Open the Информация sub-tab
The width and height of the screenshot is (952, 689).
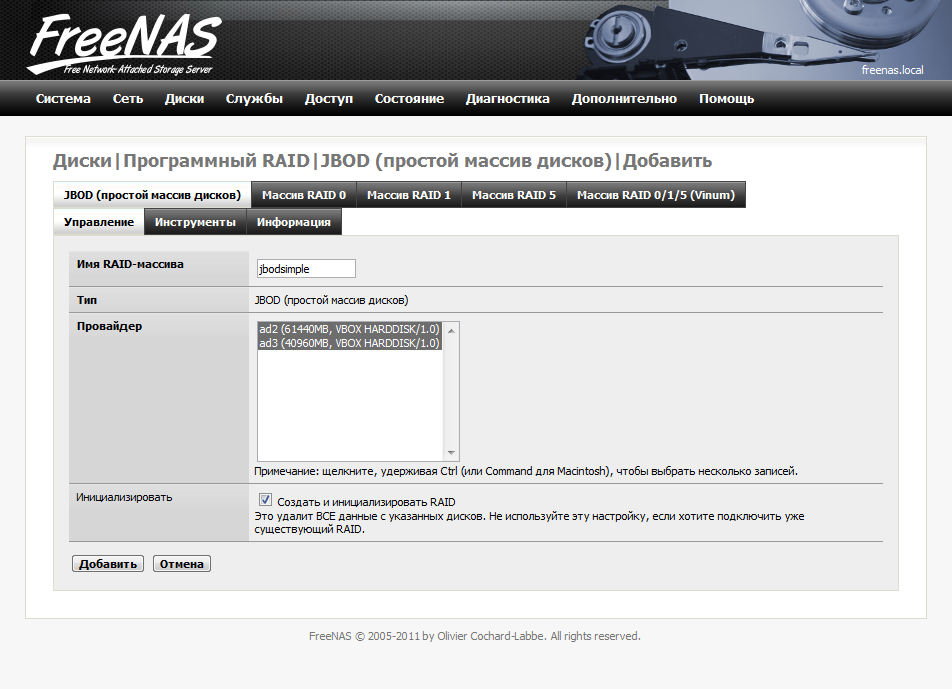tap(294, 222)
